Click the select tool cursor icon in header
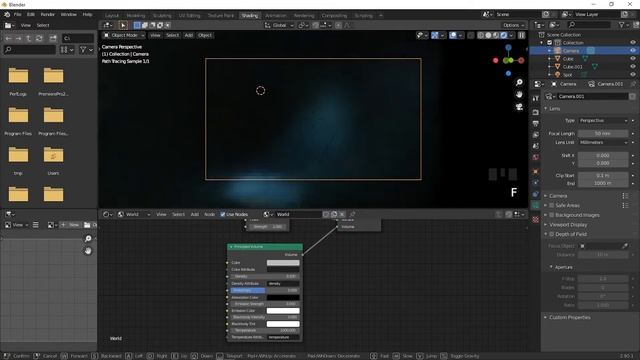Screen dimensions: 640x360 (123, 25)
